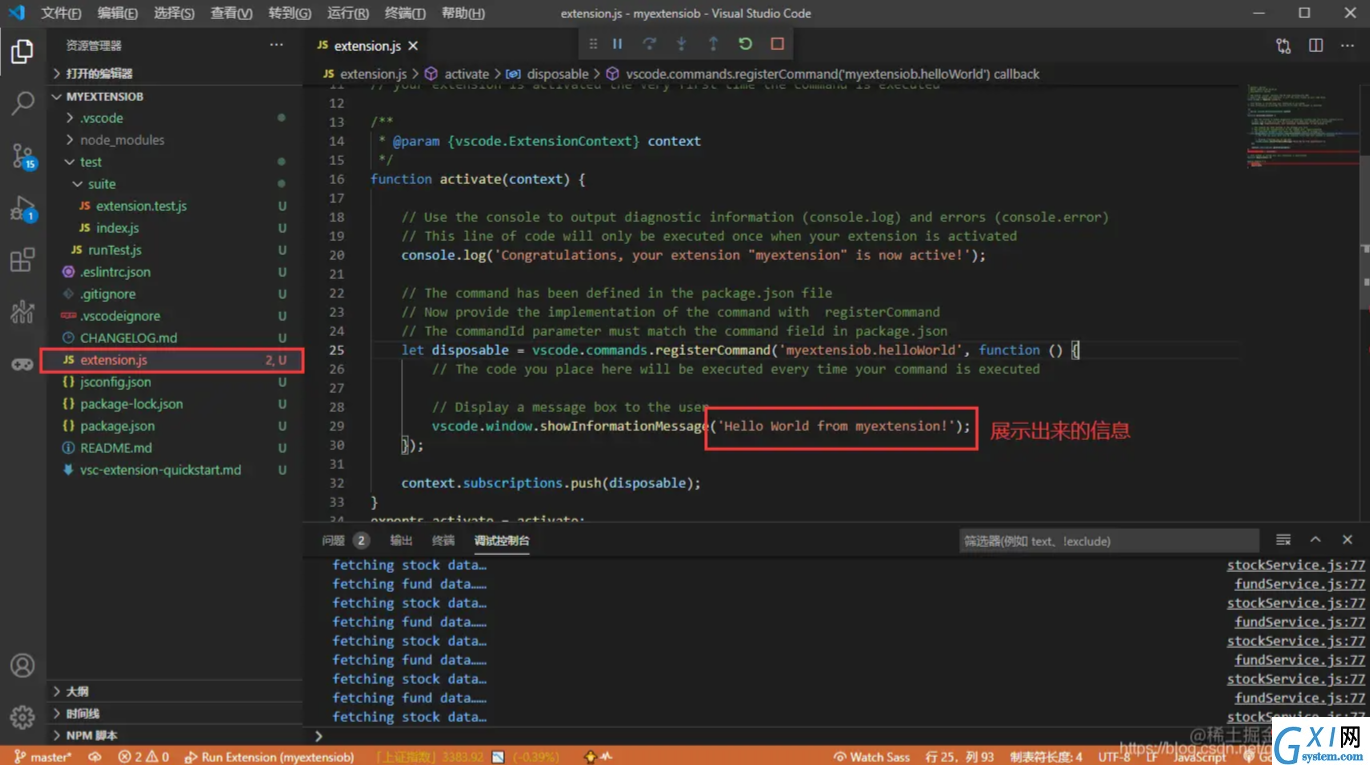This screenshot has width=1370, height=765.
Task: Open Explorer panel more actions ellipsis
Action: click(276, 45)
